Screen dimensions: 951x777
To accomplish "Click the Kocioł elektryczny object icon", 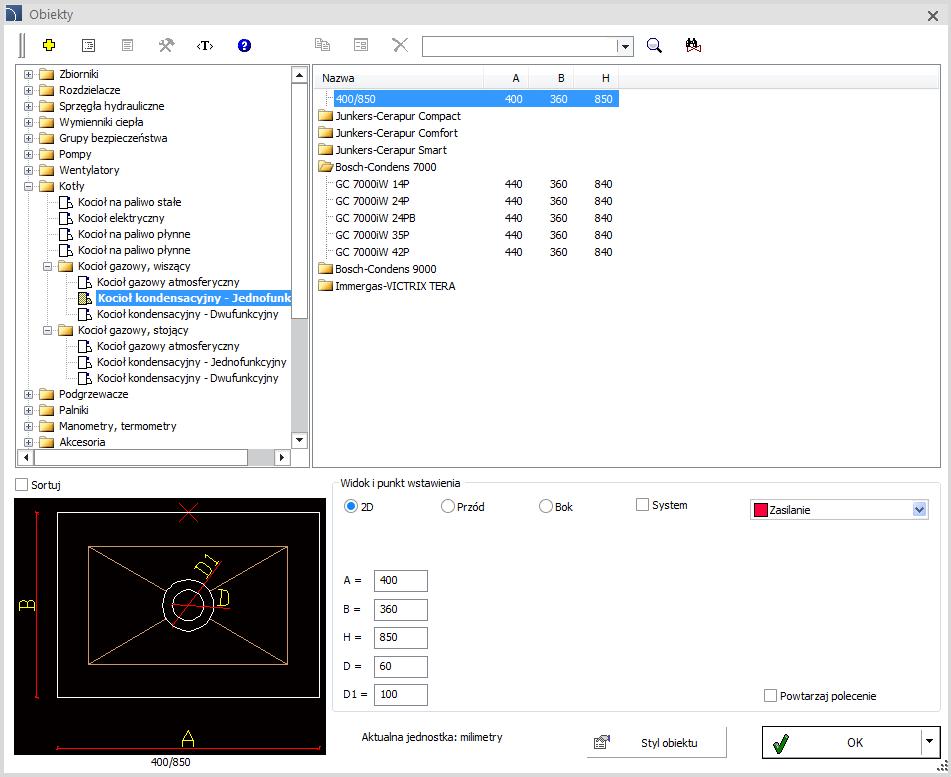I will (x=66, y=218).
